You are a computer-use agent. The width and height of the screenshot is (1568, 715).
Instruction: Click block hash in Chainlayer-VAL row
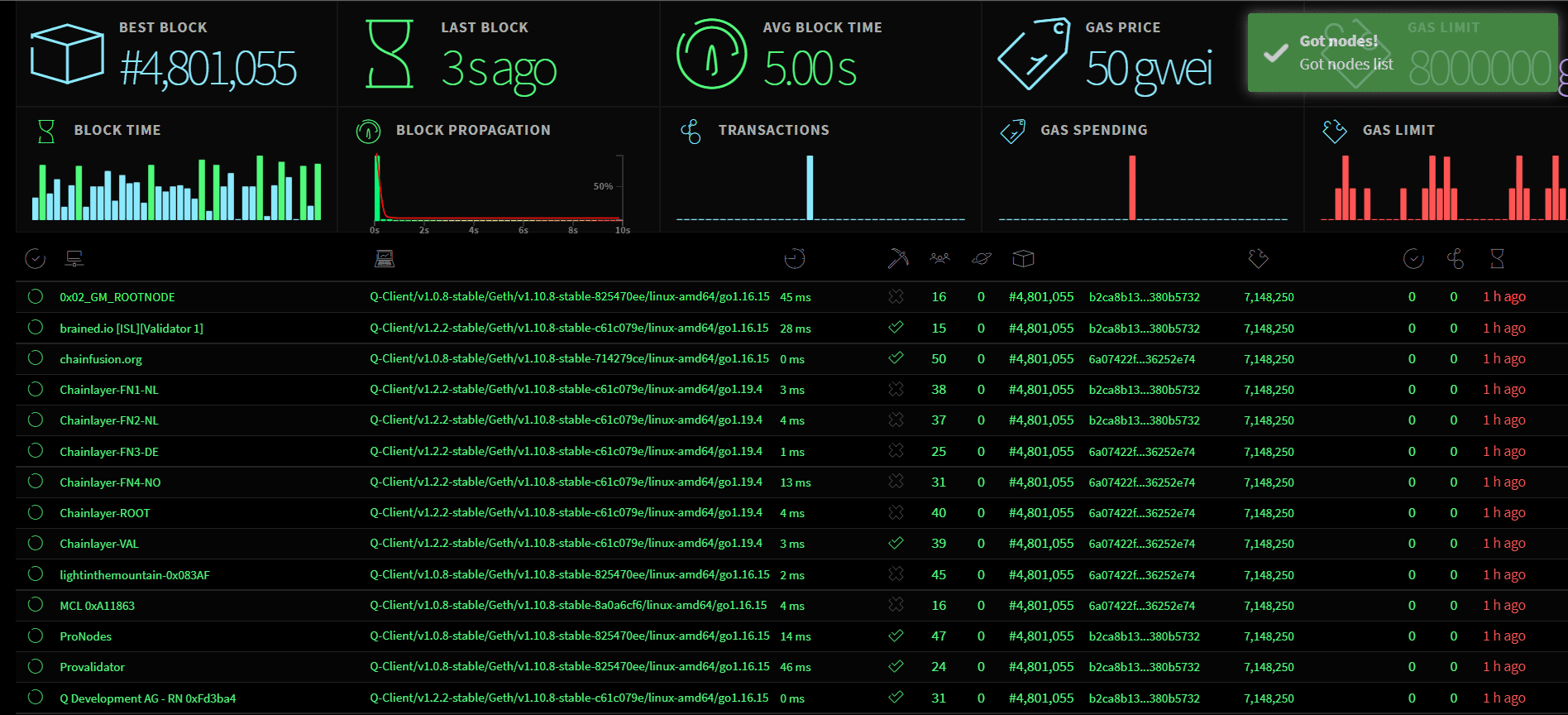click(x=1142, y=544)
